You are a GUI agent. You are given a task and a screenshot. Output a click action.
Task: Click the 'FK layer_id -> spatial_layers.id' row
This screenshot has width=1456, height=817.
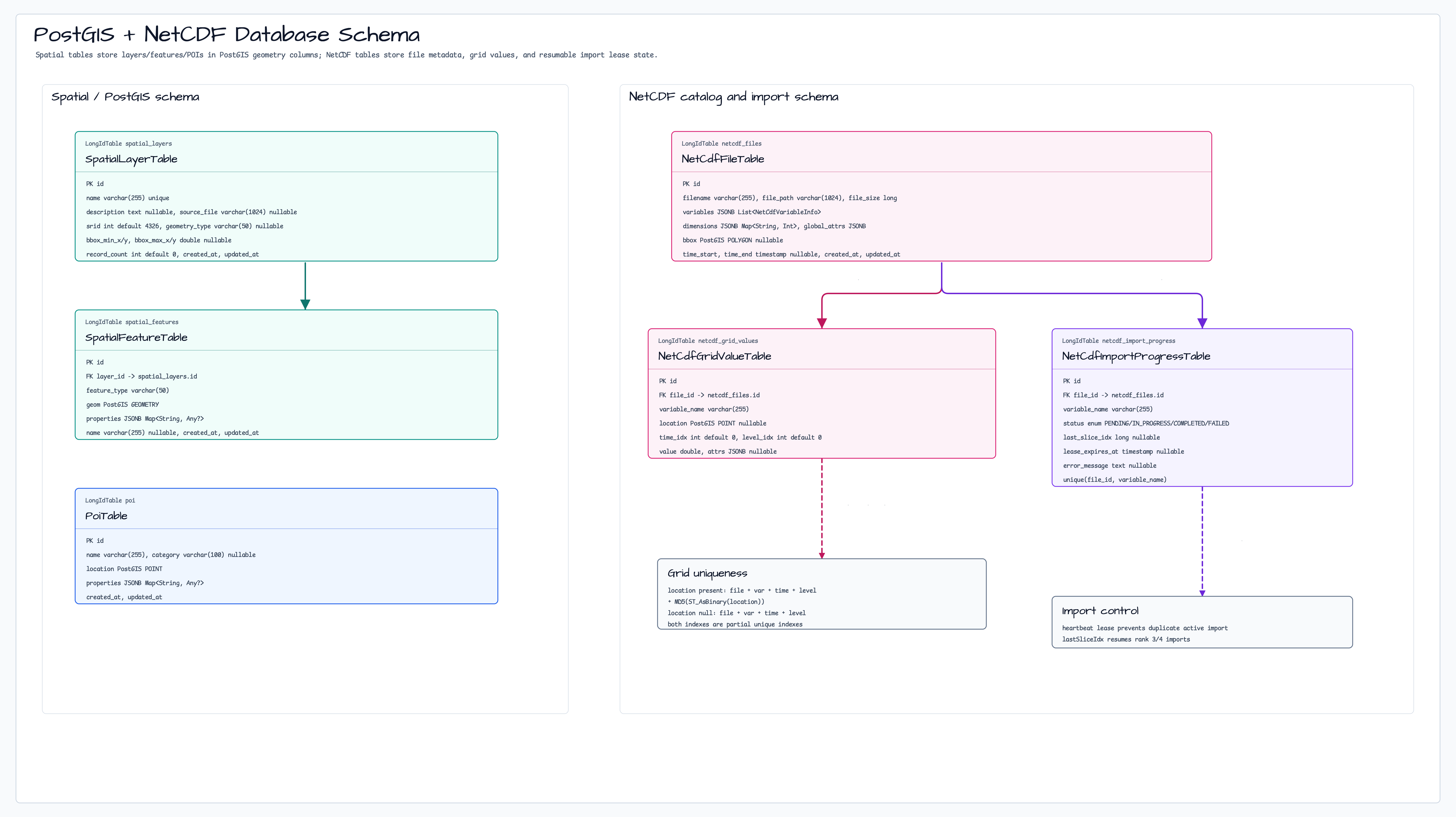pos(142,376)
